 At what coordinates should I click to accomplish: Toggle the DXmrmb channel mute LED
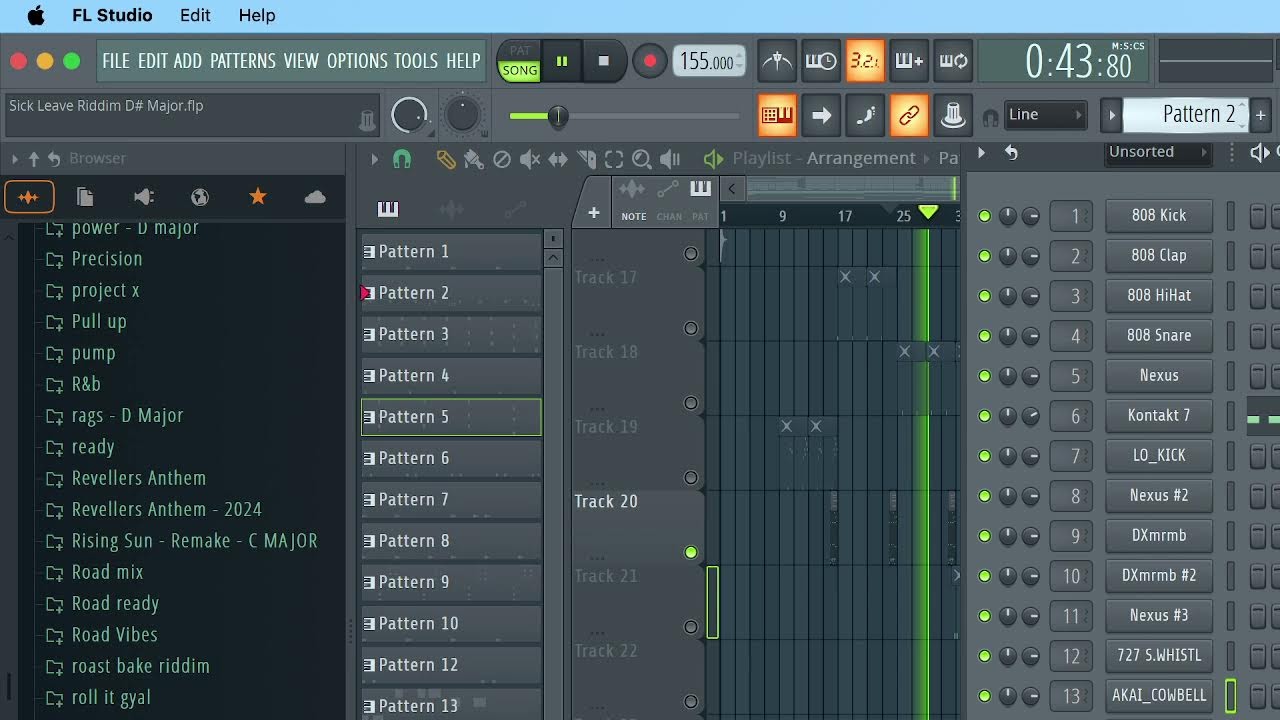click(984, 536)
